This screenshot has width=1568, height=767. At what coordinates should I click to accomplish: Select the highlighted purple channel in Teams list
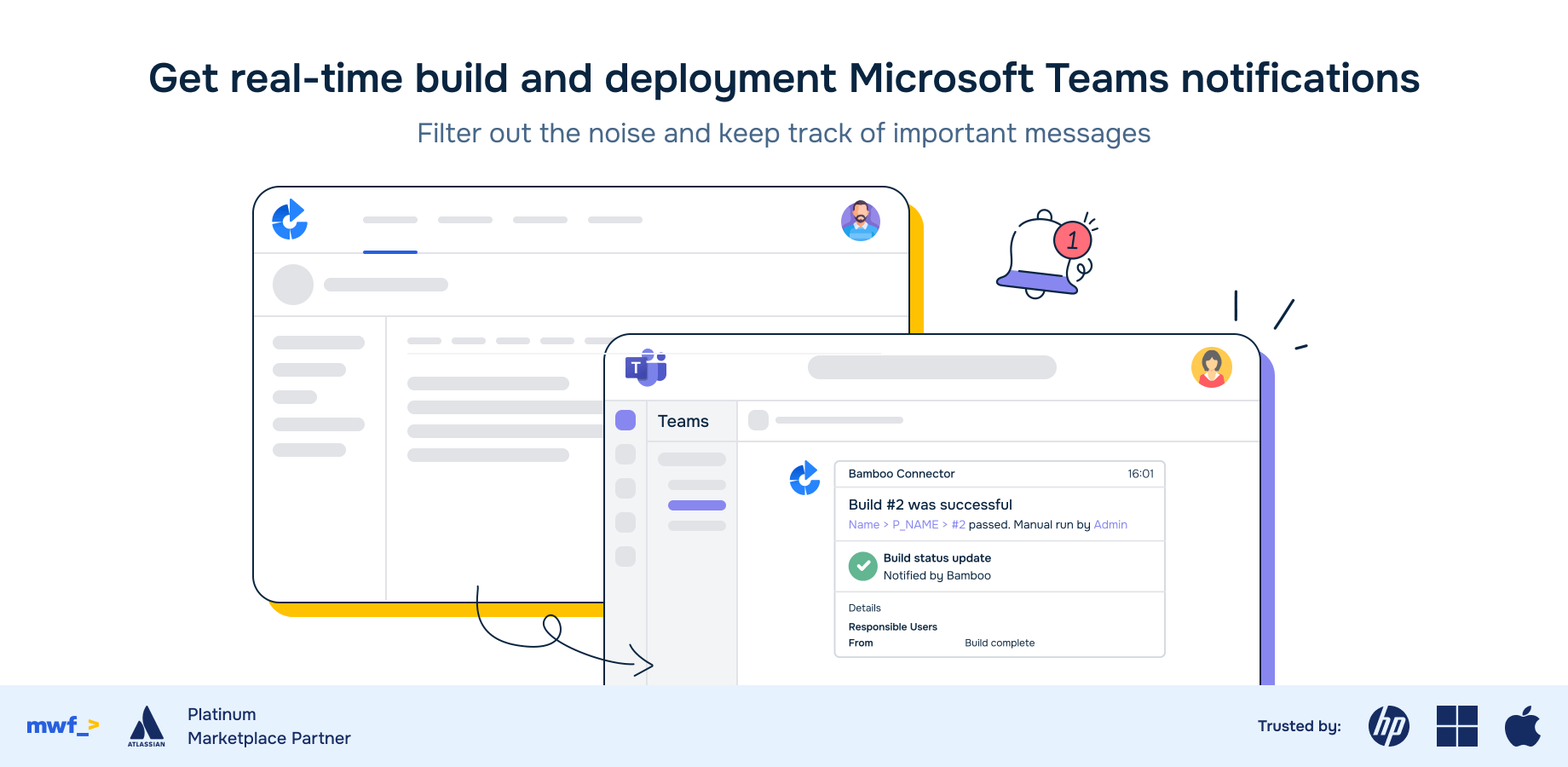coord(697,505)
